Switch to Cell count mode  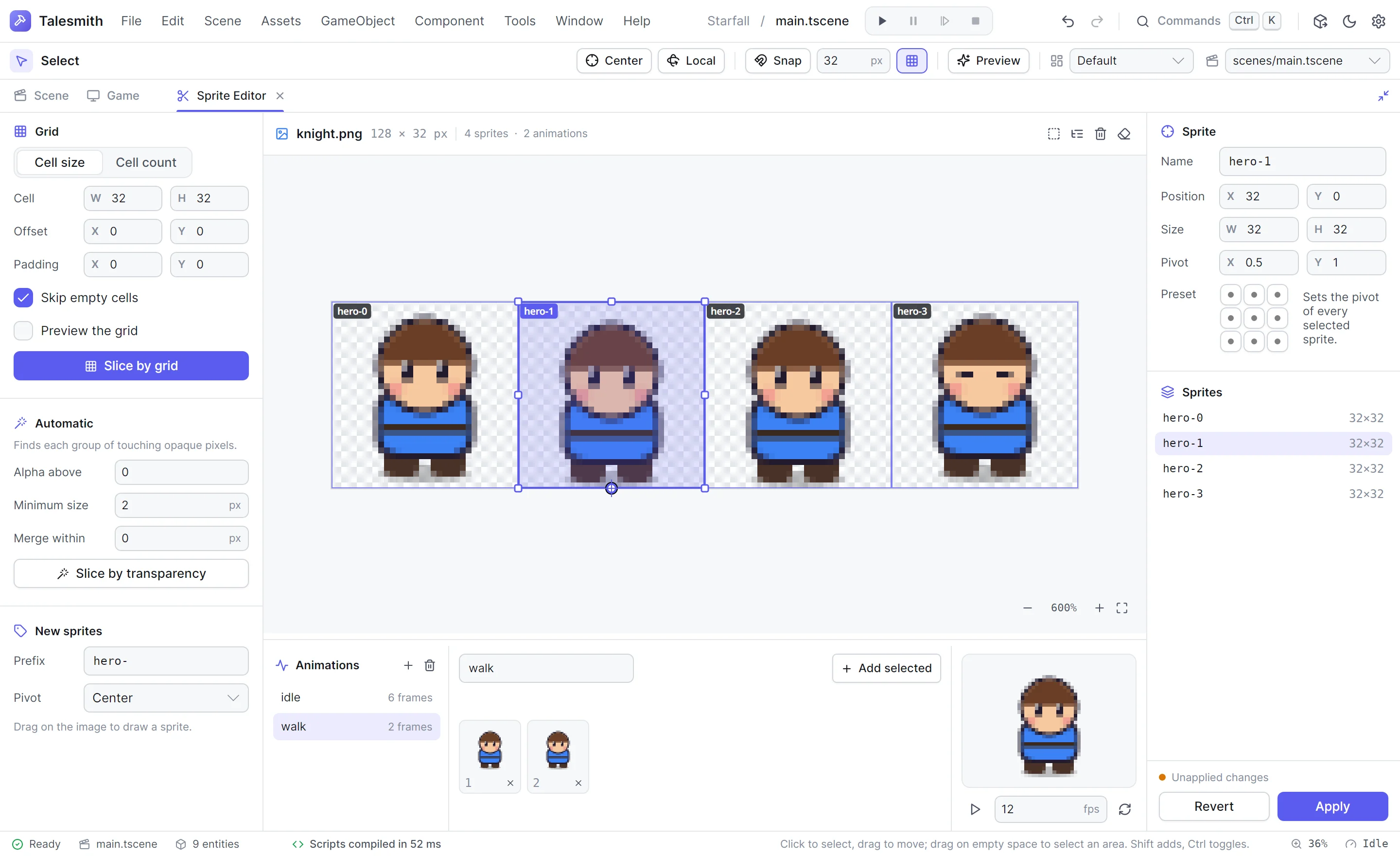coord(146,162)
